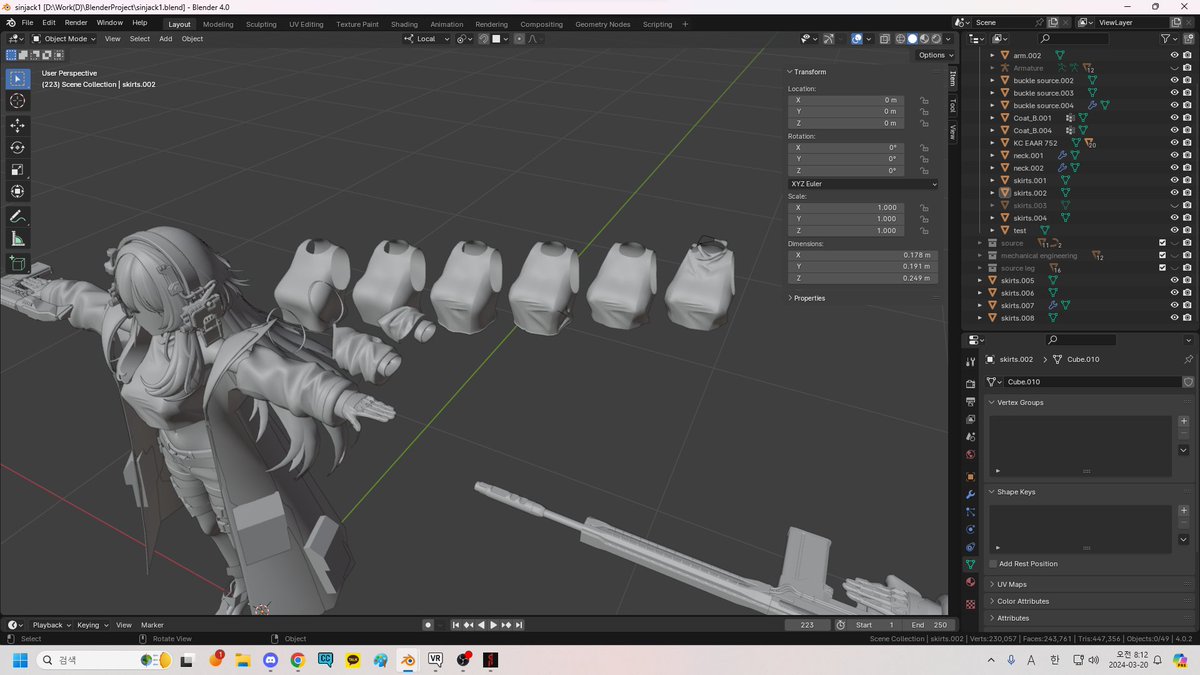Open the World properties tab icon
The width and height of the screenshot is (1200, 675).
point(970,454)
